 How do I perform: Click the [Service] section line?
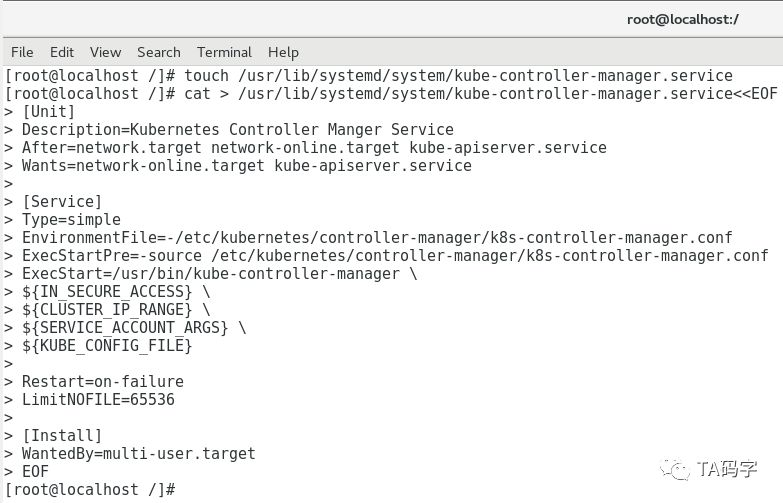pyautogui.click(x=62, y=201)
